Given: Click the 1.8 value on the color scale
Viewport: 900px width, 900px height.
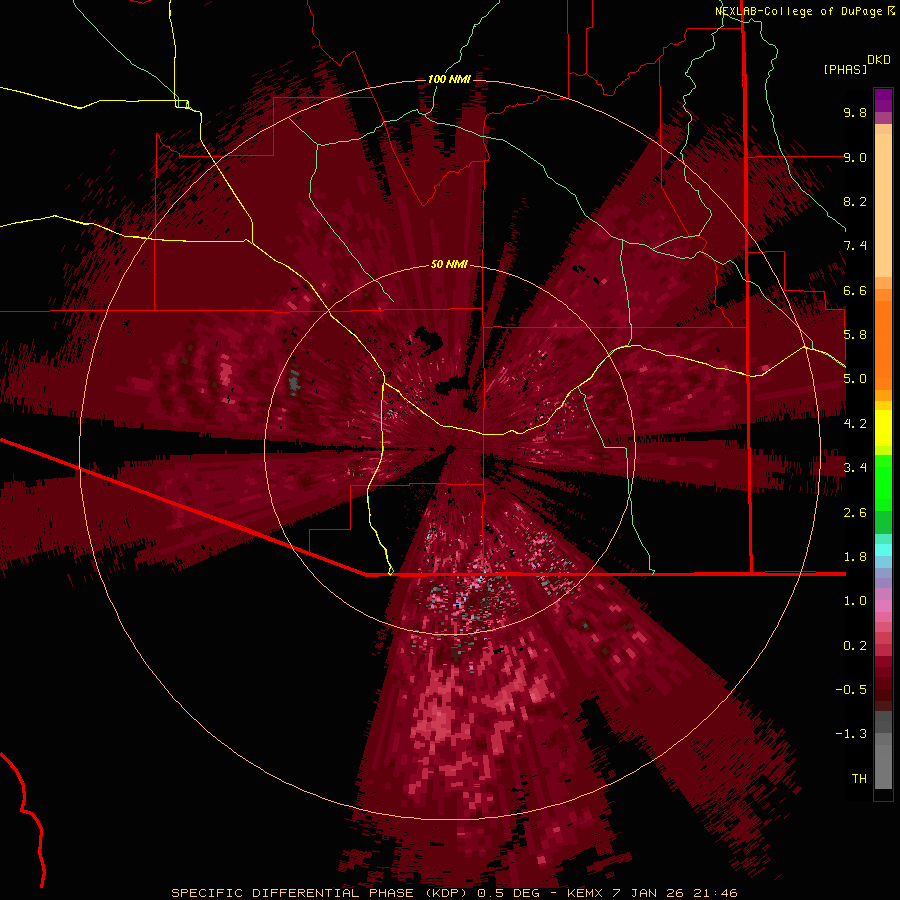Looking at the screenshot, I should (855, 557).
